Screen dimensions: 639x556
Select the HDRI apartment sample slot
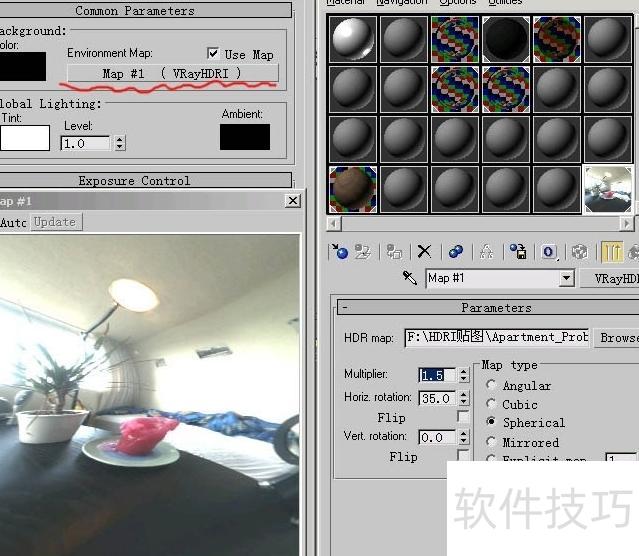(x=608, y=190)
